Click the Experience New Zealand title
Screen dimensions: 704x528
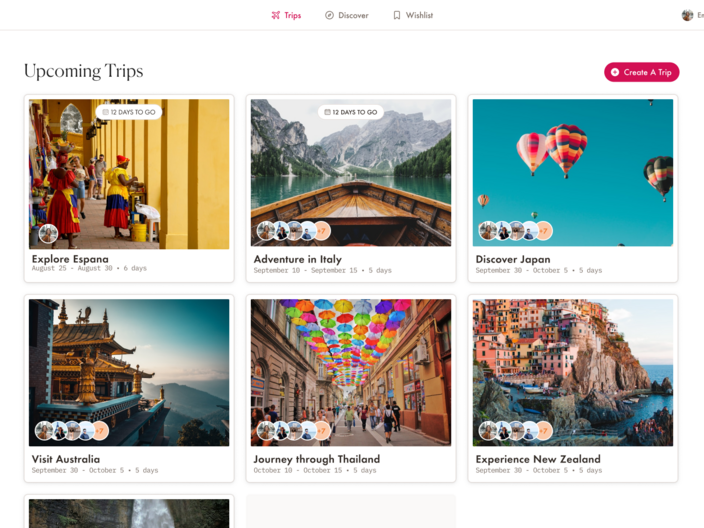click(538, 459)
